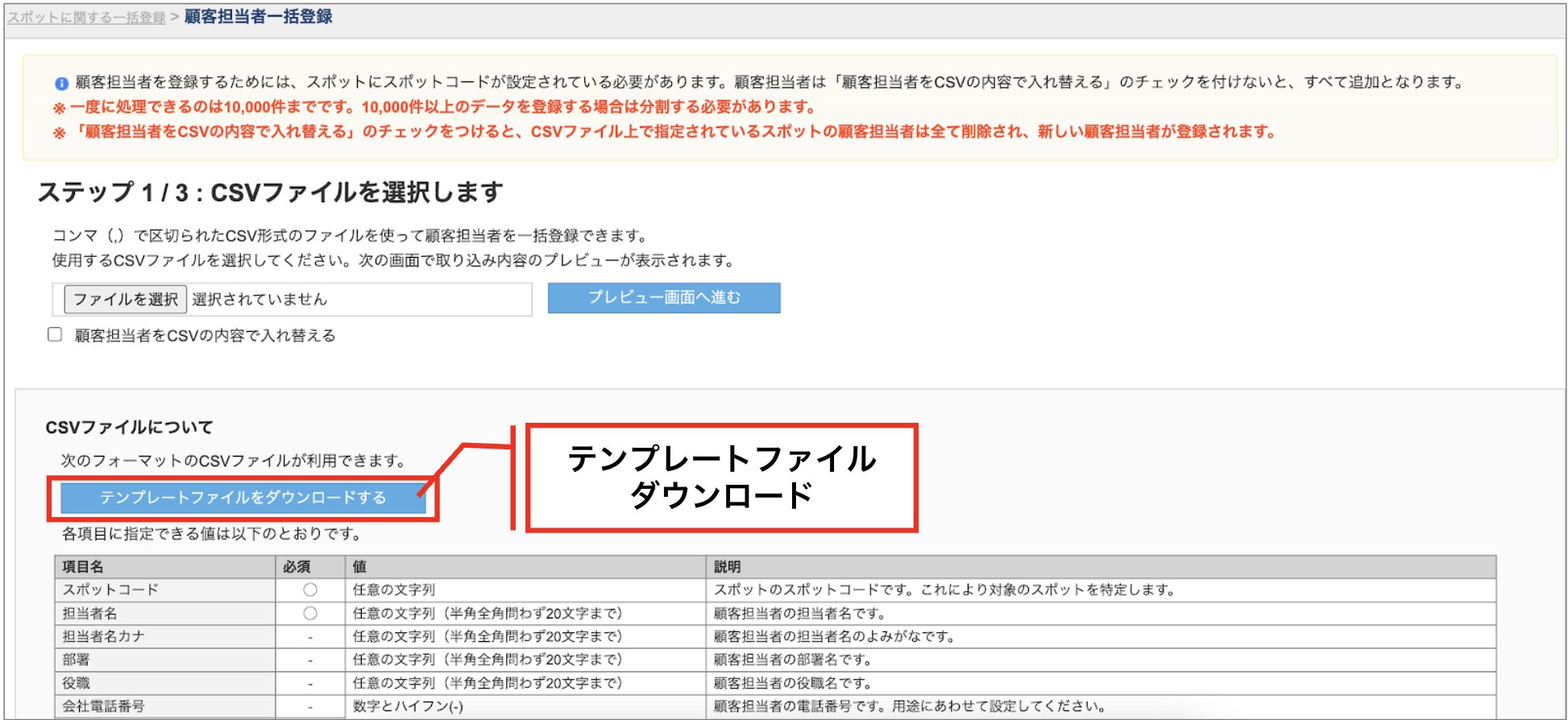
Task: Click the プレビュー画面へ進む button
Action: click(664, 297)
